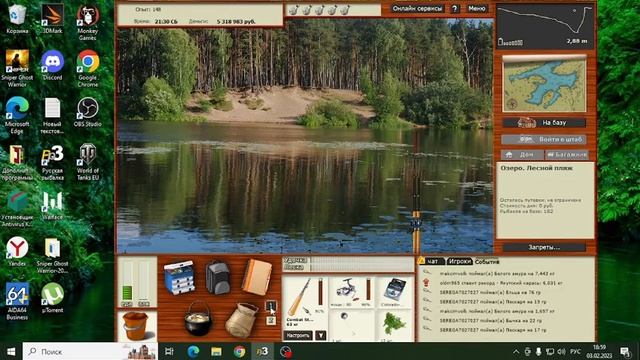Open the AIDA64 Business desktop shortcut

pos(17,301)
